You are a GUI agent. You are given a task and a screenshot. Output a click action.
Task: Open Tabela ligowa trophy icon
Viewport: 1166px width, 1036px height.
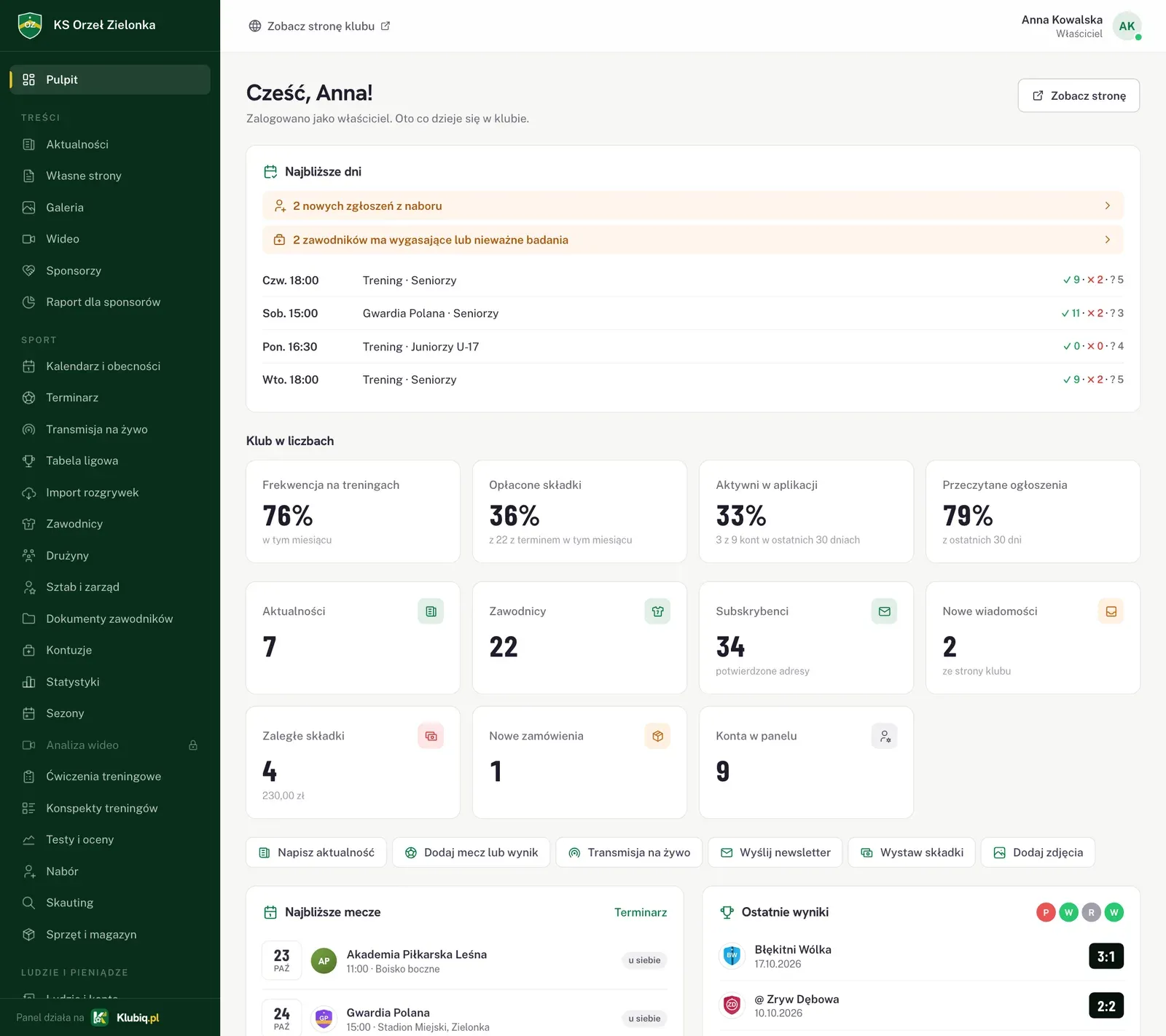[x=29, y=460]
